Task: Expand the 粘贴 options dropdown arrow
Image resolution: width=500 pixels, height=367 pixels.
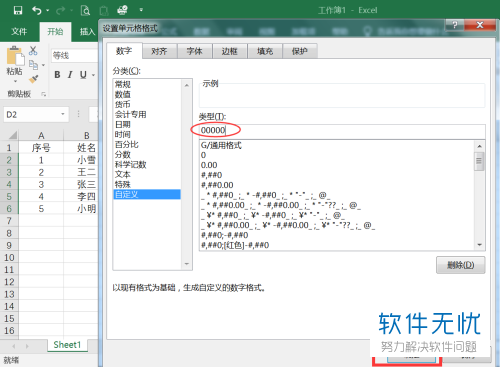Action: click(x=15, y=81)
